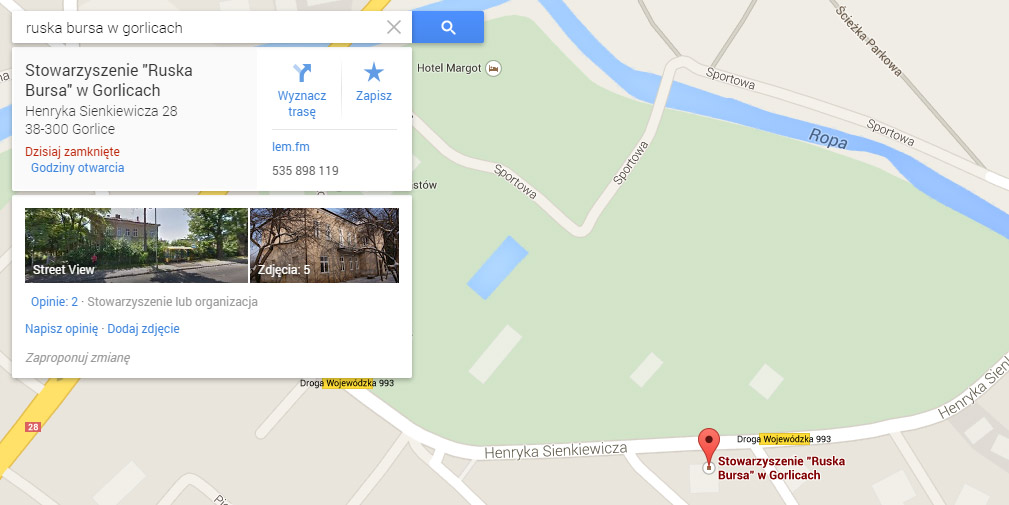
Task: Open the lem.fm website link
Action: click(x=291, y=147)
